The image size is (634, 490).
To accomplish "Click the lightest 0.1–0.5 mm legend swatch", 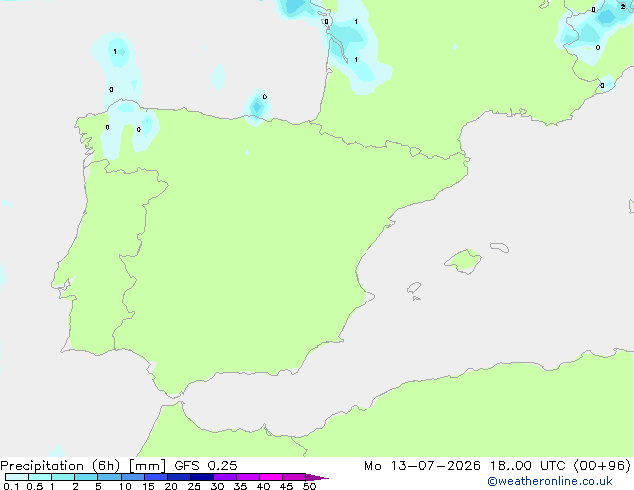I will [17, 477].
